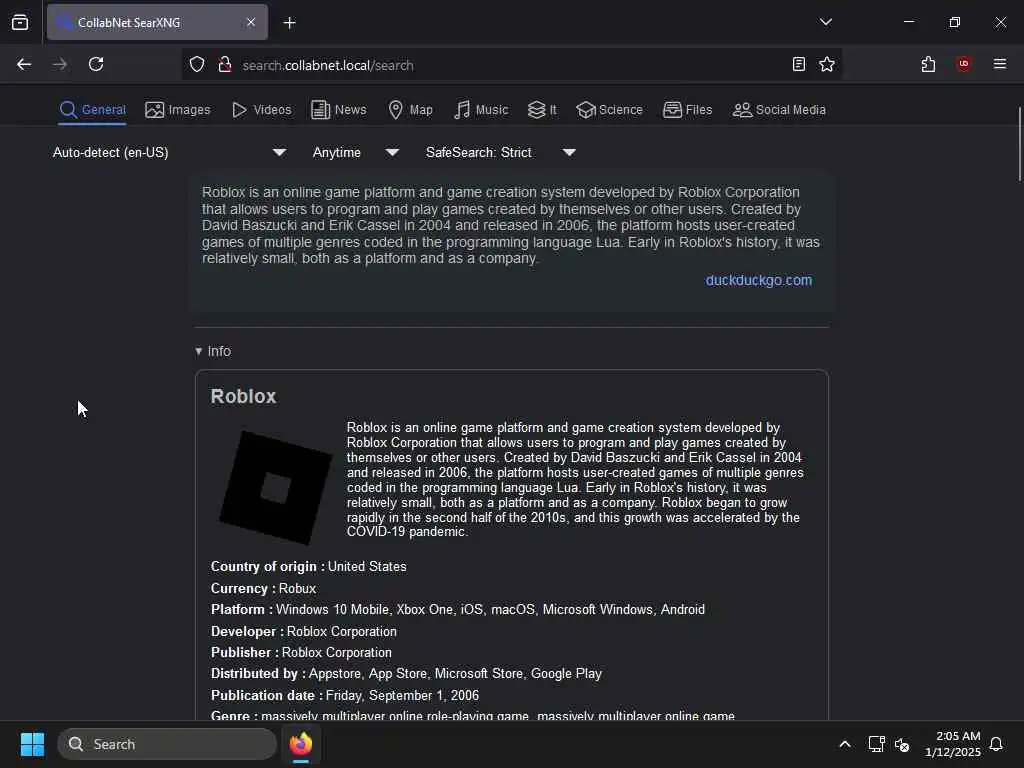Bookmark this page with the star icon
This screenshot has height=768, width=1024.
coord(827,64)
